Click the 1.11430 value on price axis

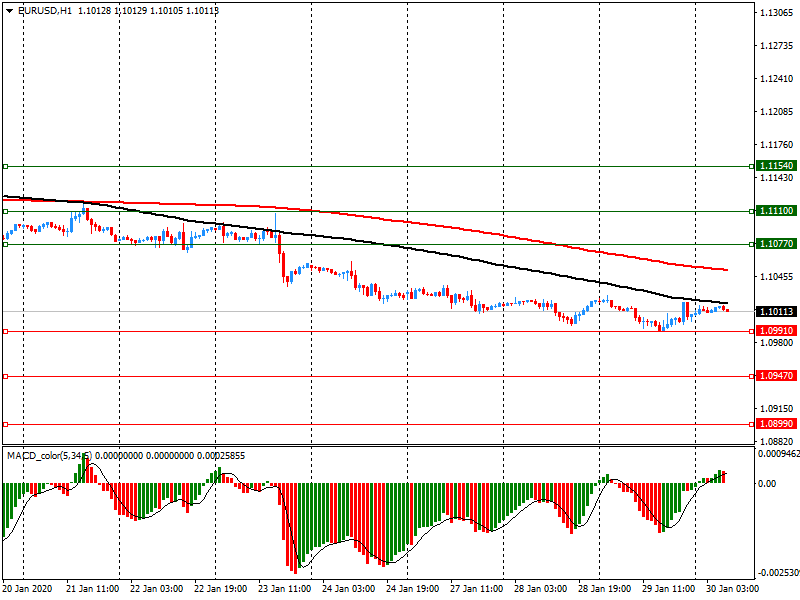(x=777, y=178)
